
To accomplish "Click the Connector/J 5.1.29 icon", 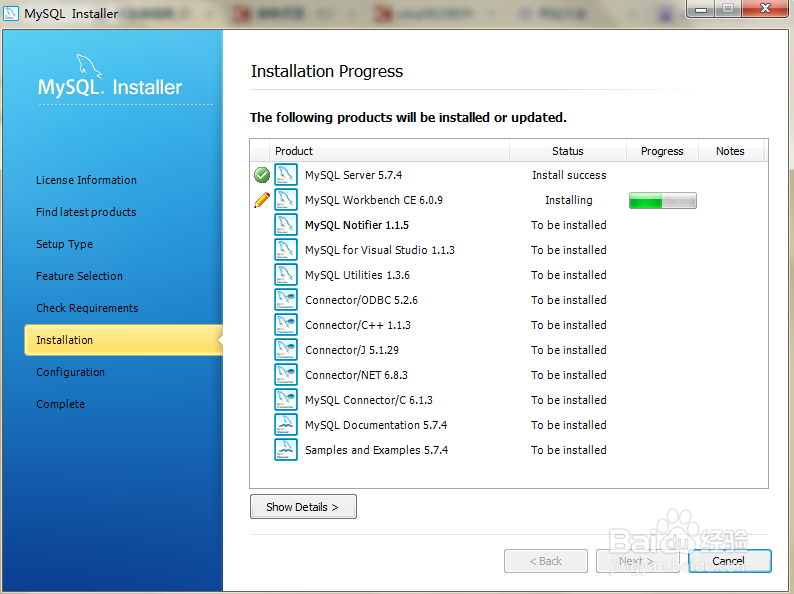I will point(286,350).
